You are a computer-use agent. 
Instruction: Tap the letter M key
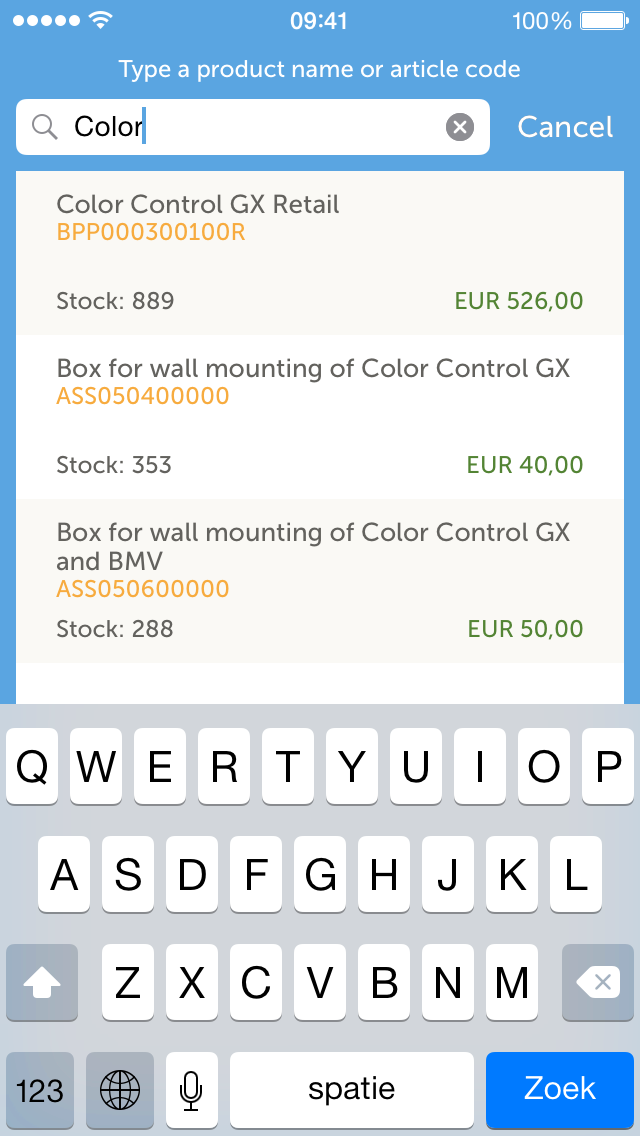(512, 984)
